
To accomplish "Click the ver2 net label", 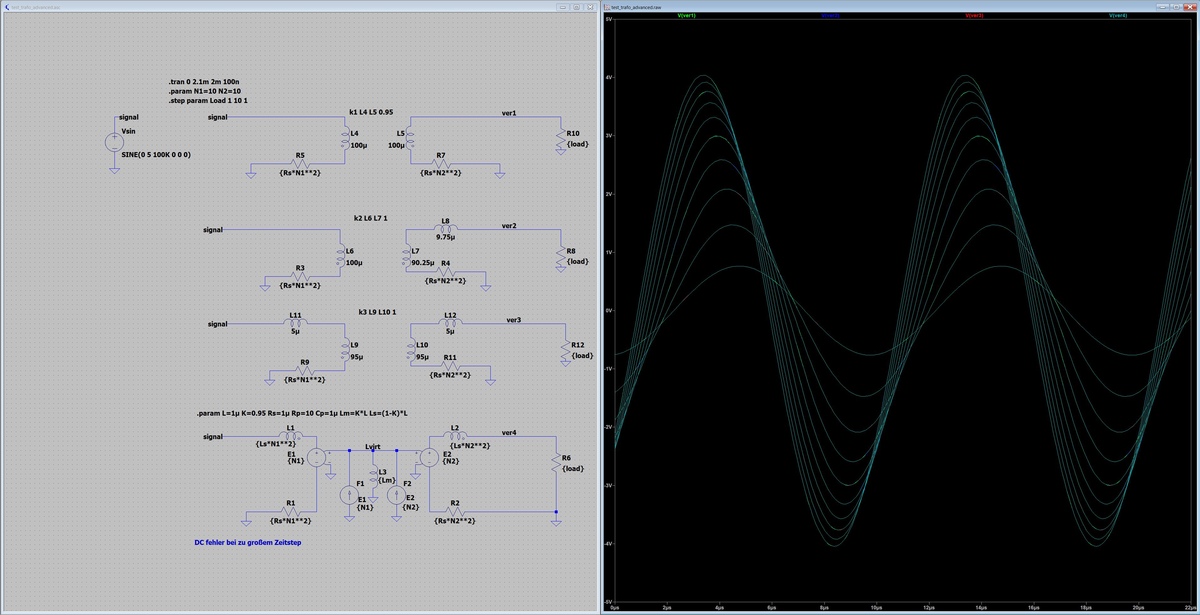I will point(509,226).
